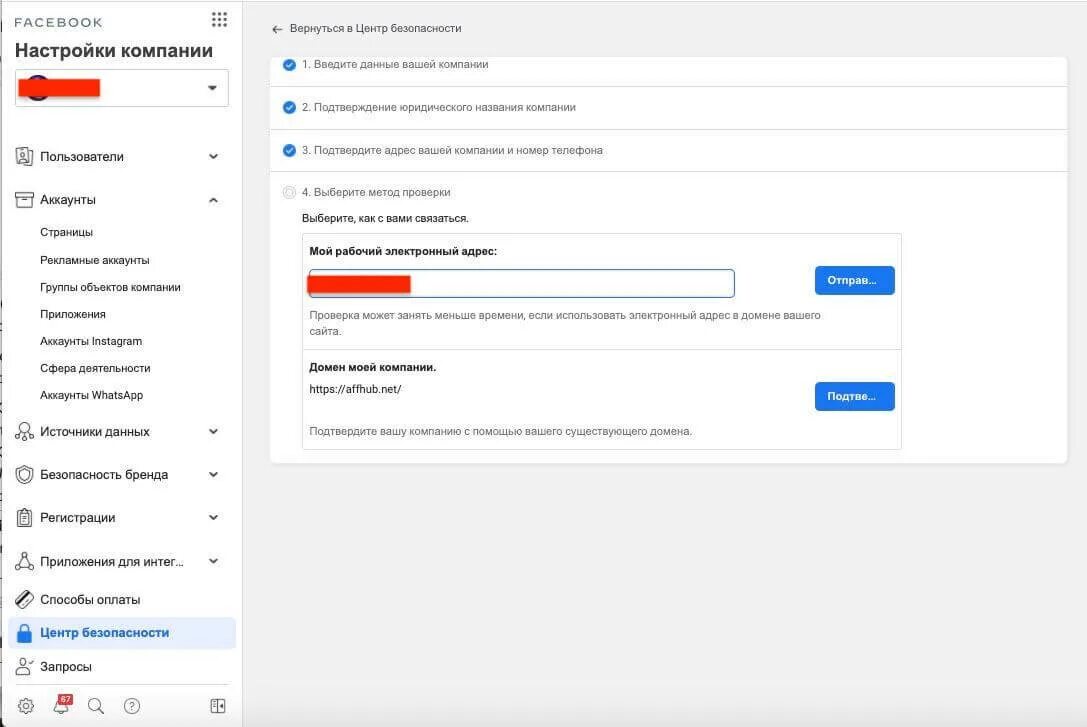The image size is (1087, 727).
Task: Click the Brand safety shield icon
Action: point(24,475)
